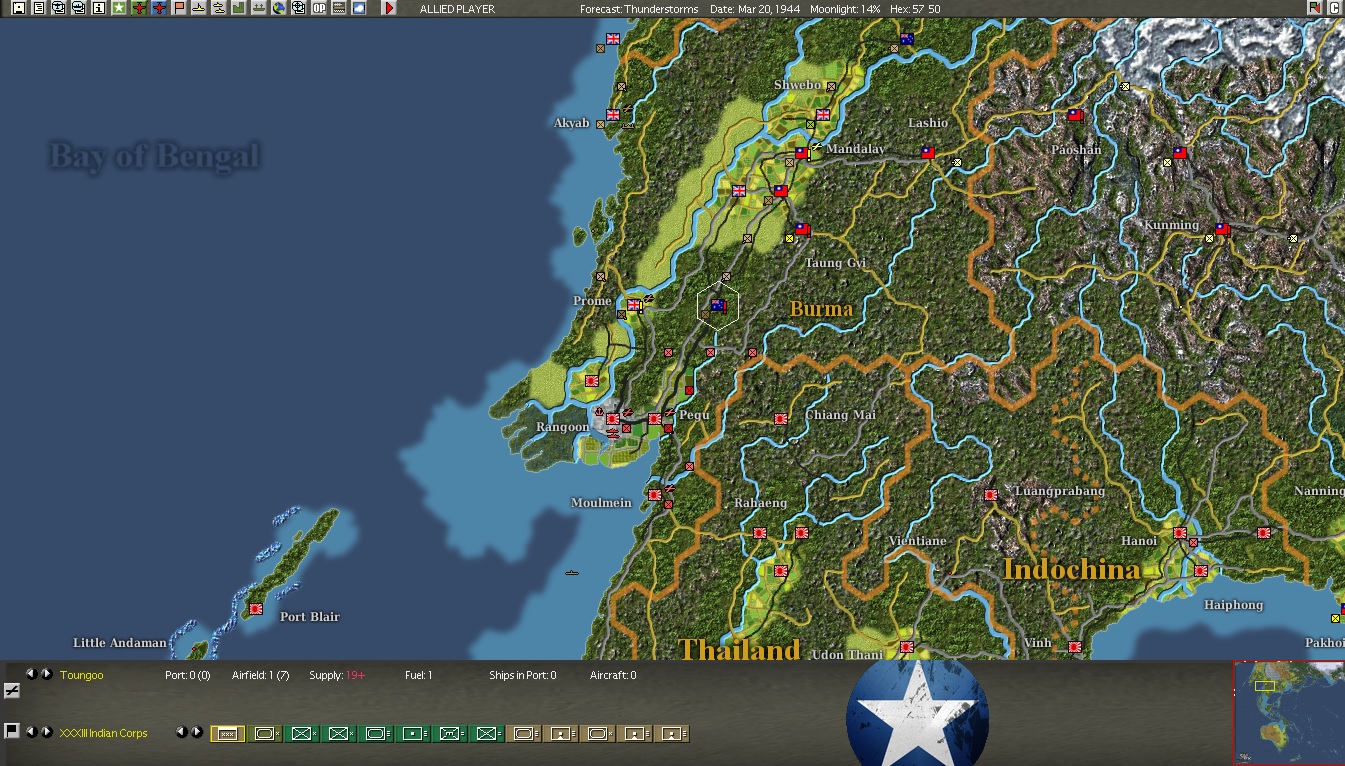
Task: Go to previous base before Toungoo
Action: tap(31, 674)
